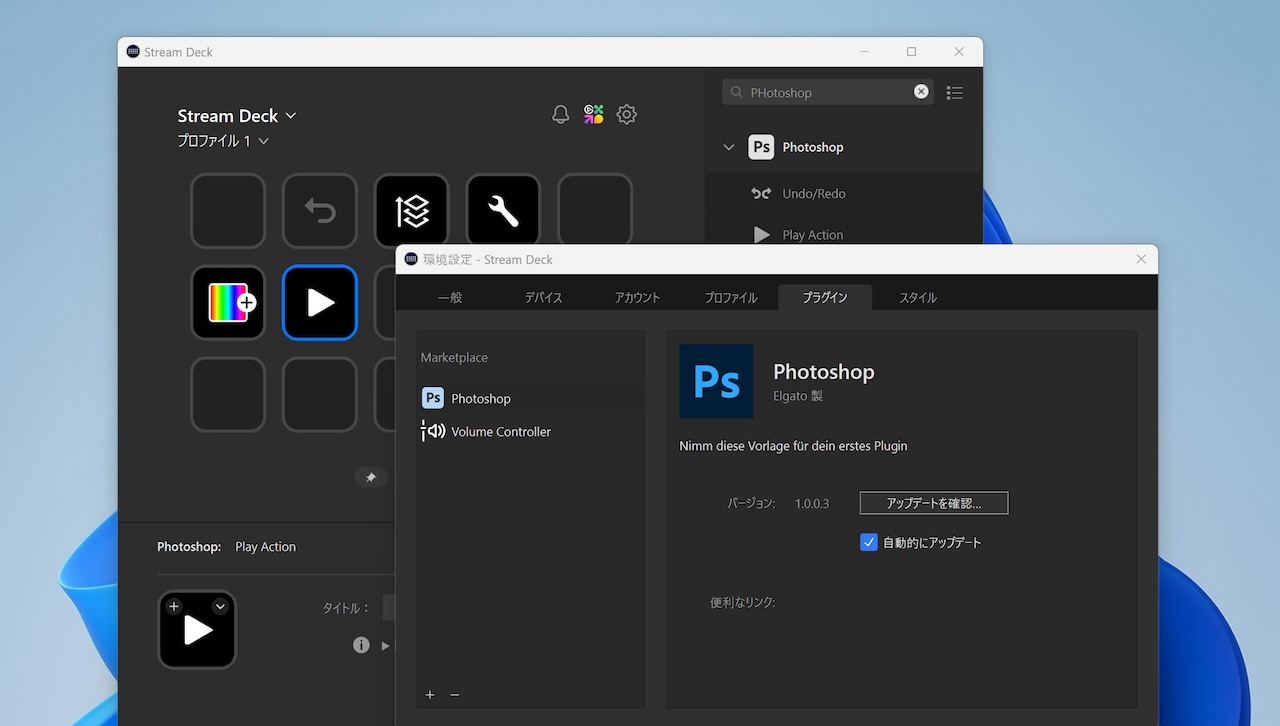Click Volume Controller speaker icon

point(433,431)
